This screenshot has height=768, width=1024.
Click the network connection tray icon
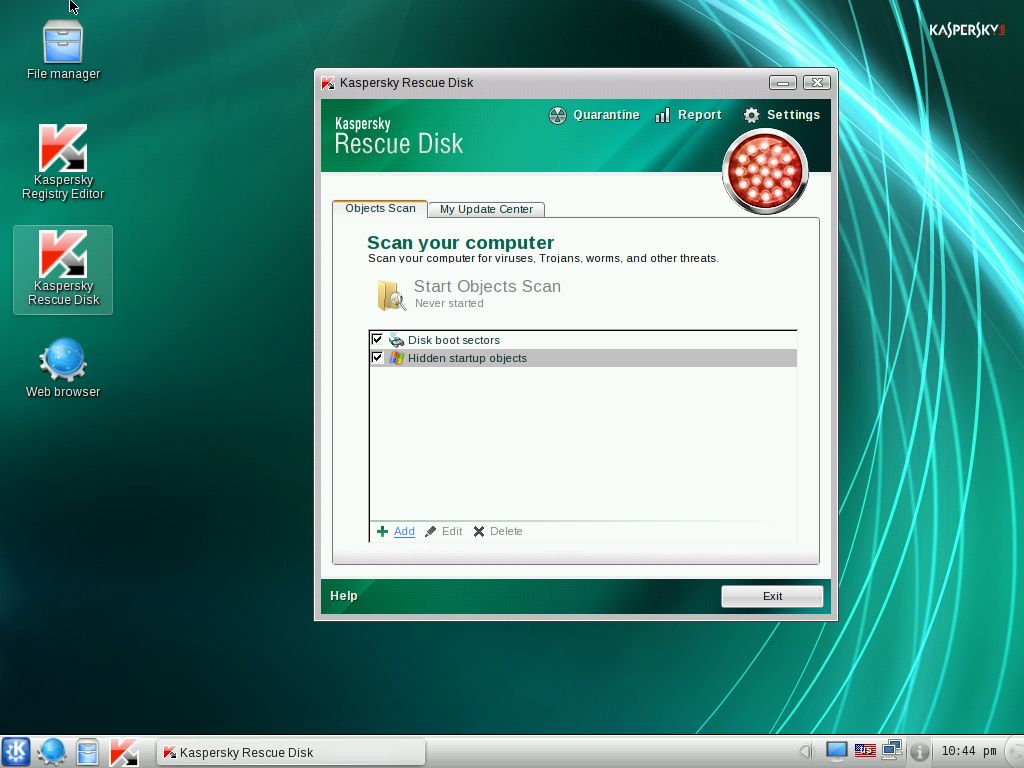891,750
